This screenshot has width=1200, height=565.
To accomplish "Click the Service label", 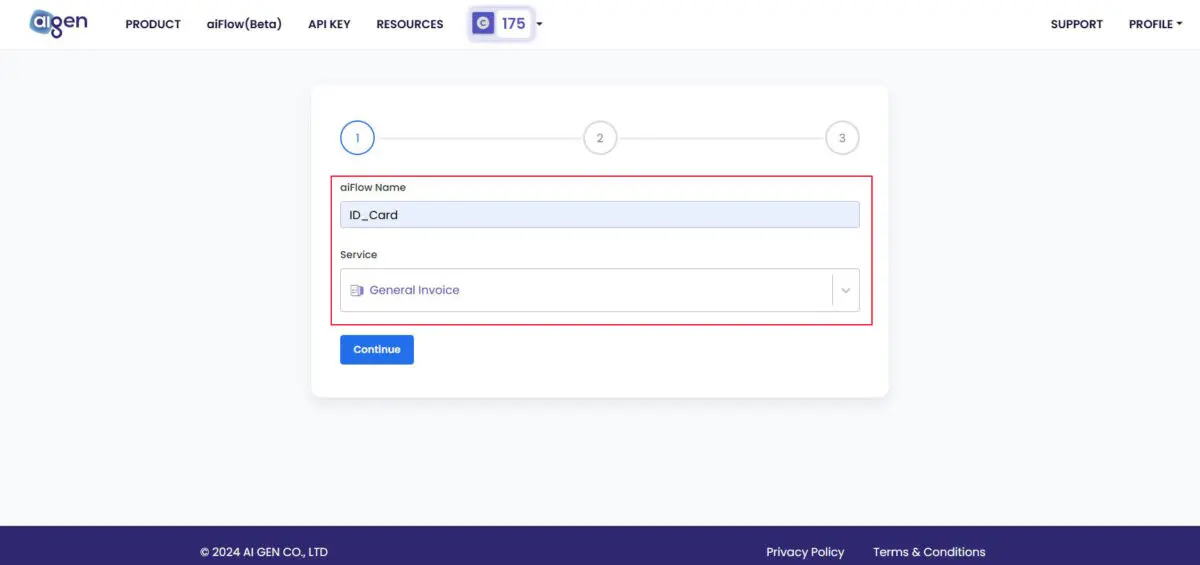I will pos(359,255).
